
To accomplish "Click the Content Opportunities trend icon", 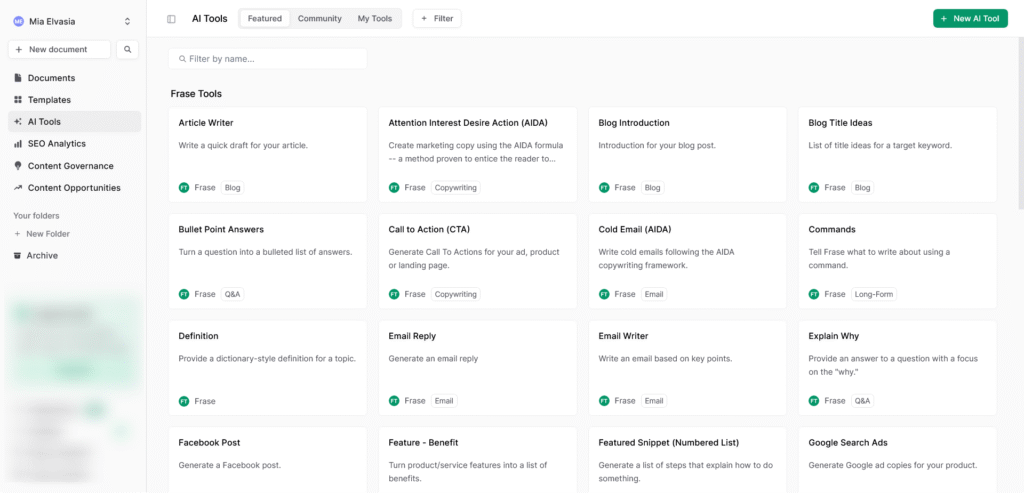I will pos(18,188).
